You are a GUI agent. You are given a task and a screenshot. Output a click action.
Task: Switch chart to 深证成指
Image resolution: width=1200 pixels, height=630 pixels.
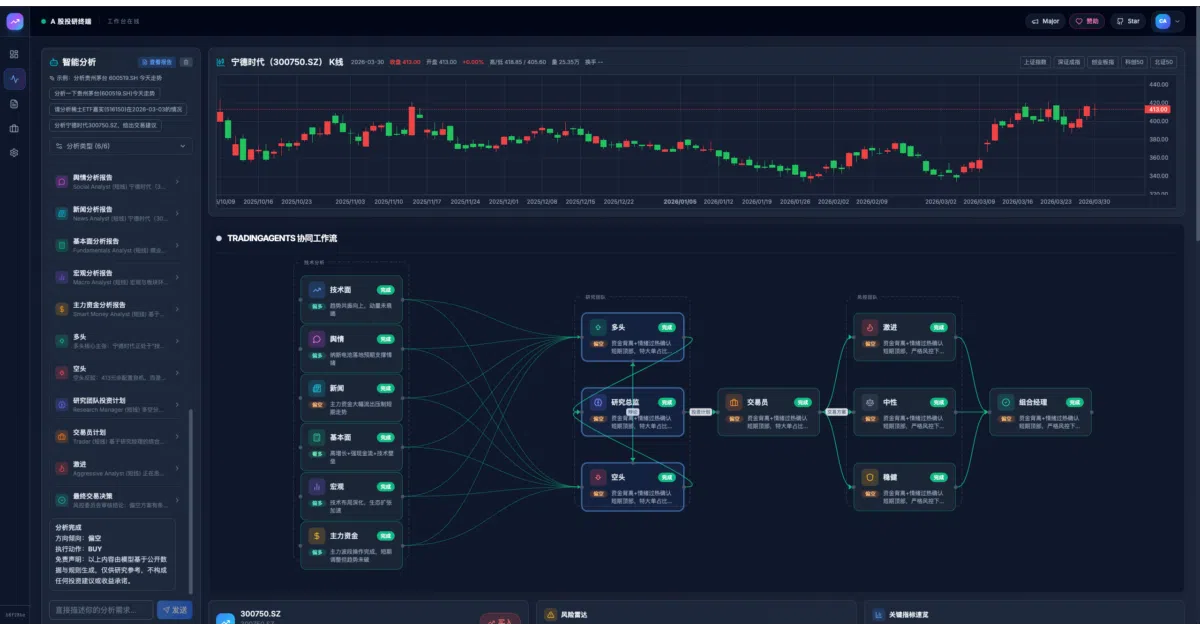click(1069, 62)
